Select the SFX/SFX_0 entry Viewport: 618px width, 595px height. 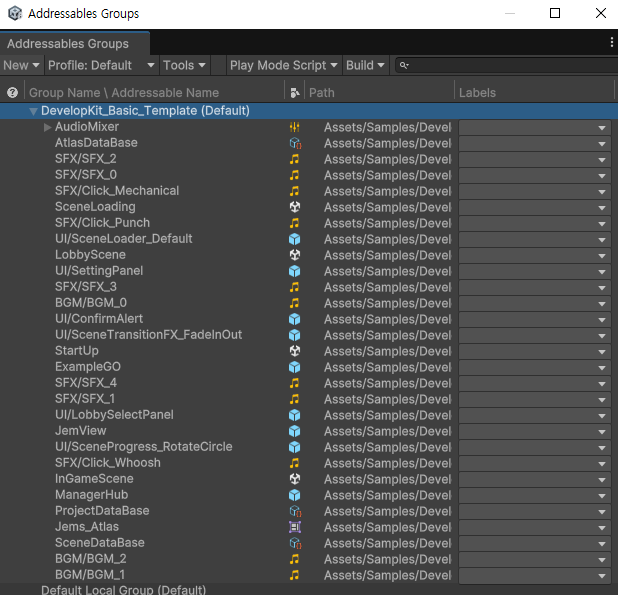tap(86, 175)
